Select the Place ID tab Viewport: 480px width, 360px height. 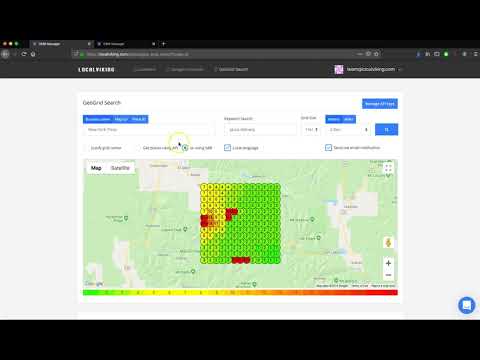point(139,119)
